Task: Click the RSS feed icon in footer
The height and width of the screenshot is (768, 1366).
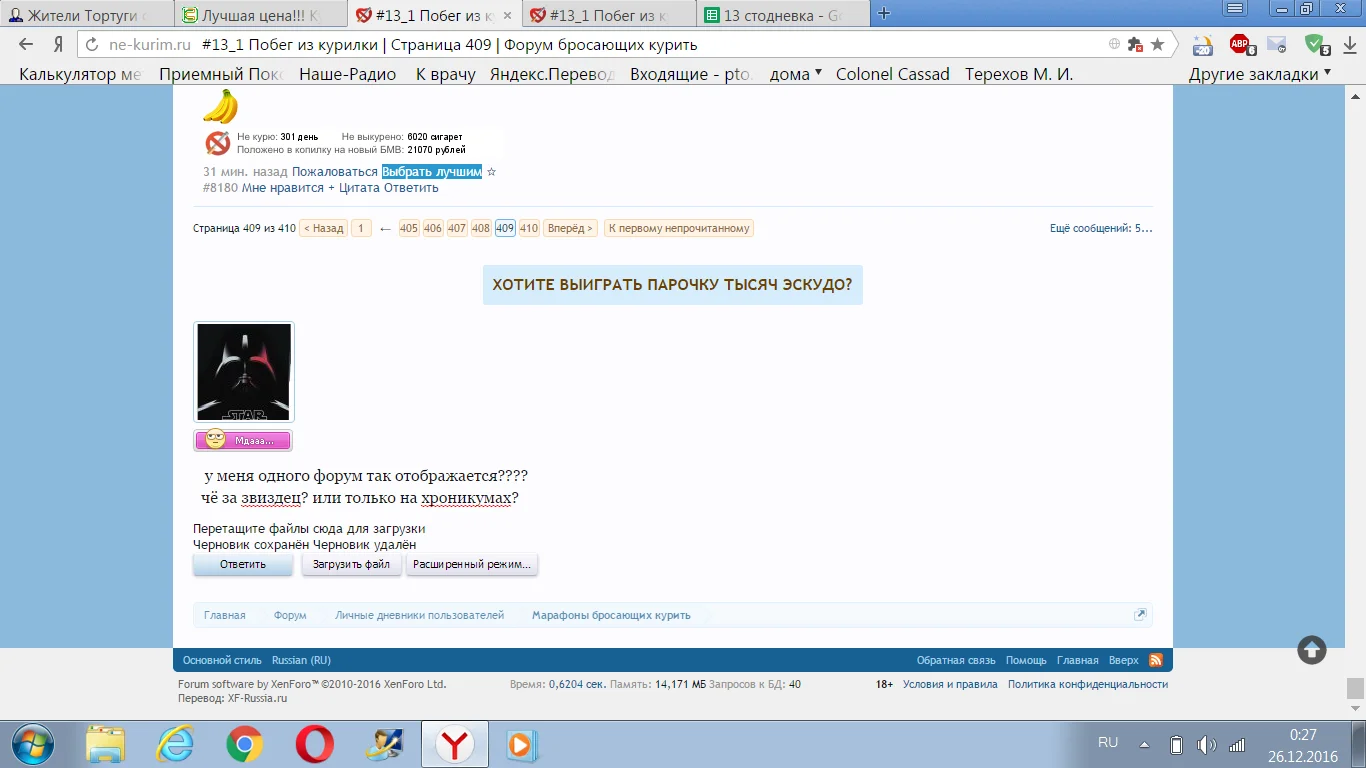Action: pyautogui.click(x=1155, y=660)
